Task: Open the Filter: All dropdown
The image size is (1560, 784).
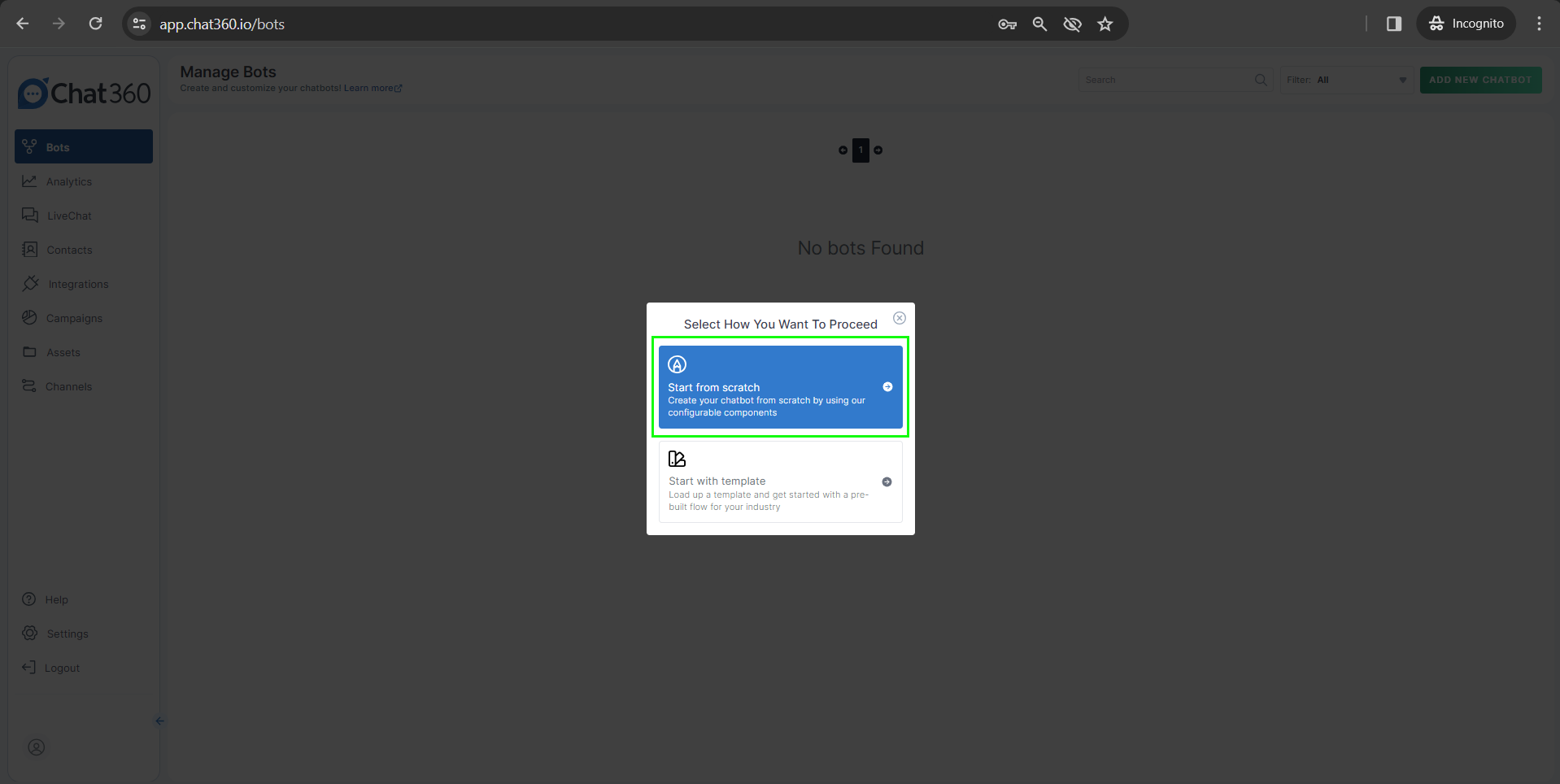Action: coord(1346,80)
